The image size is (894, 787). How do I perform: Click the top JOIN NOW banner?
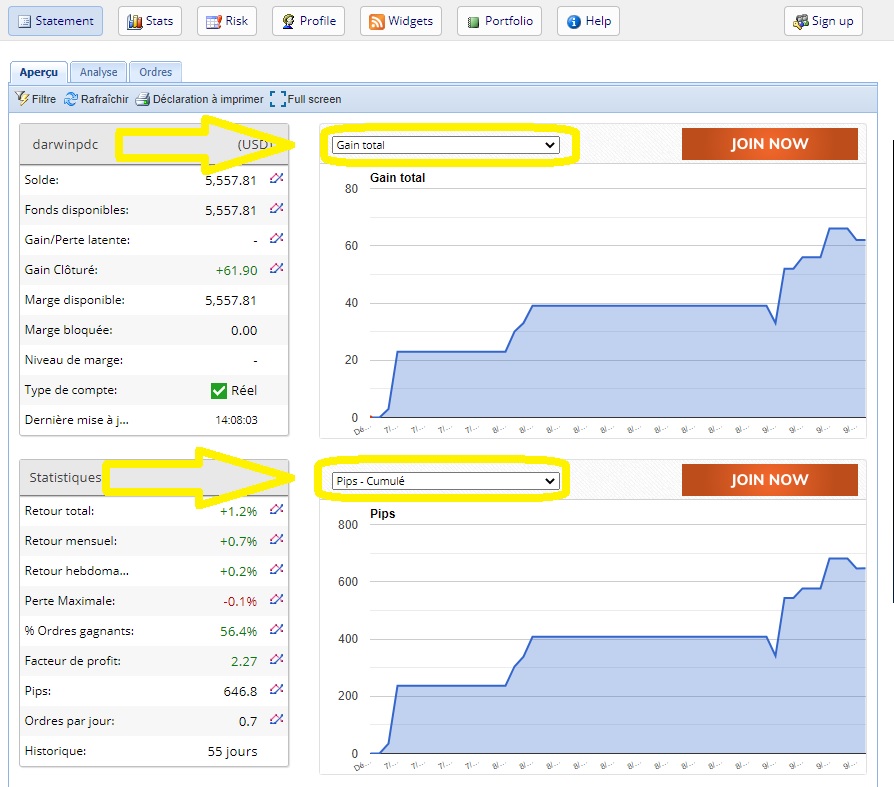pos(769,144)
